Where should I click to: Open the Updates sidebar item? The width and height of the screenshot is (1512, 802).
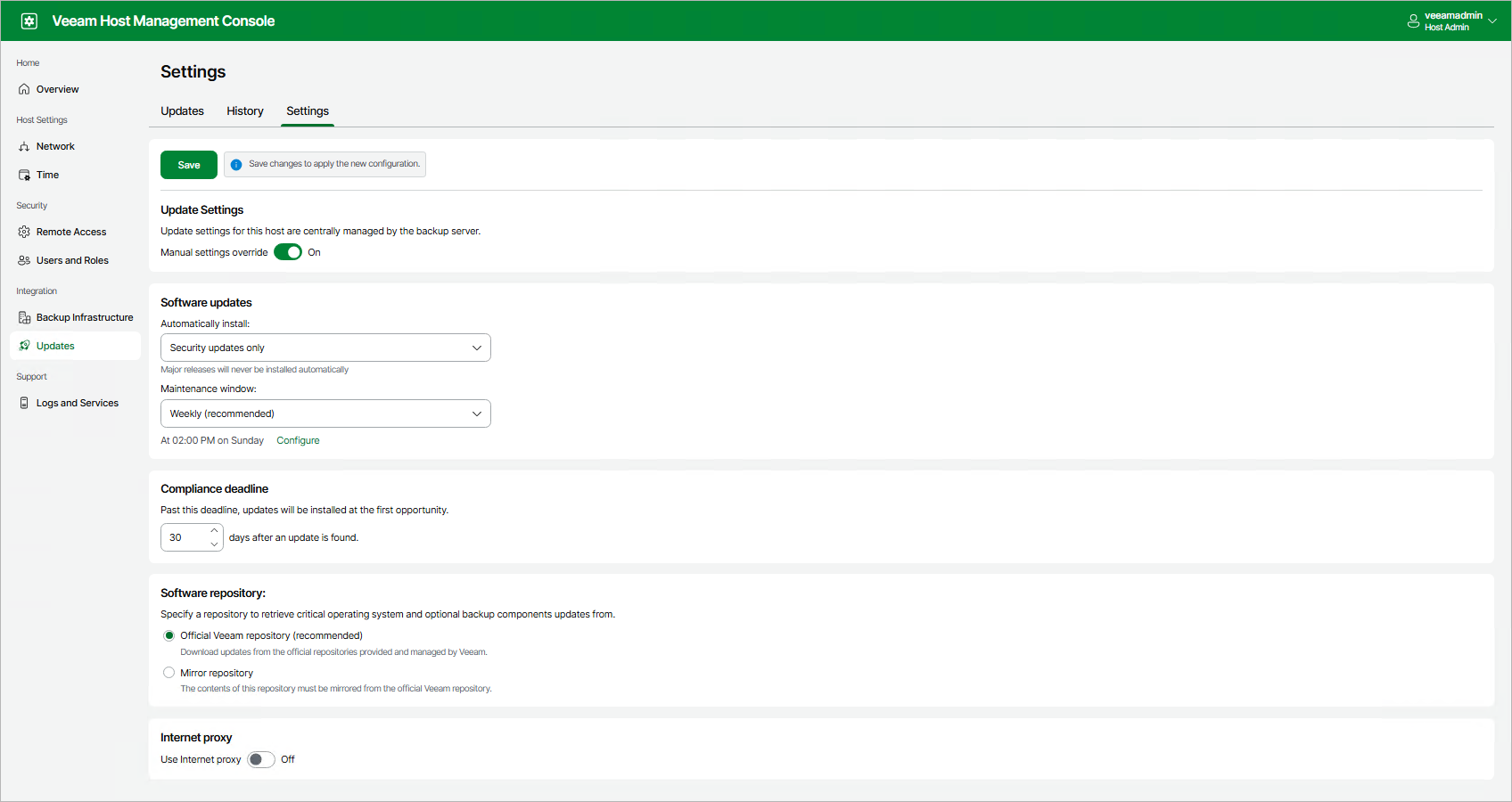click(x=75, y=346)
